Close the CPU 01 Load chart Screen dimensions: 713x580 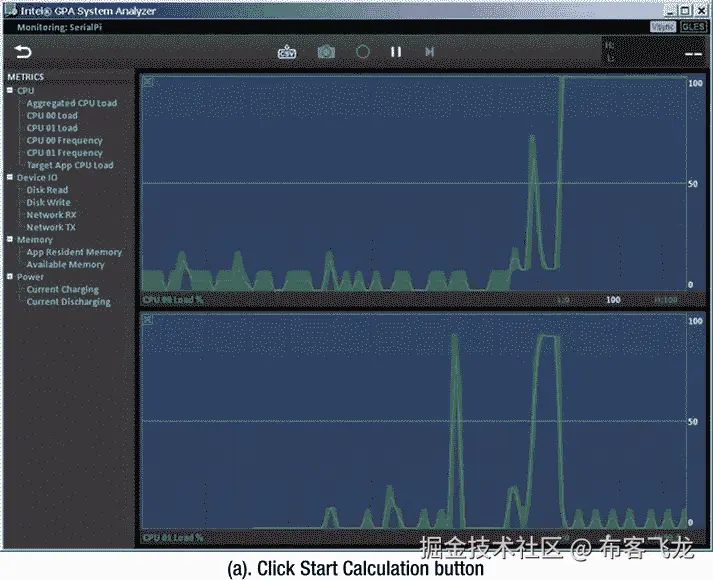(148, 320)
